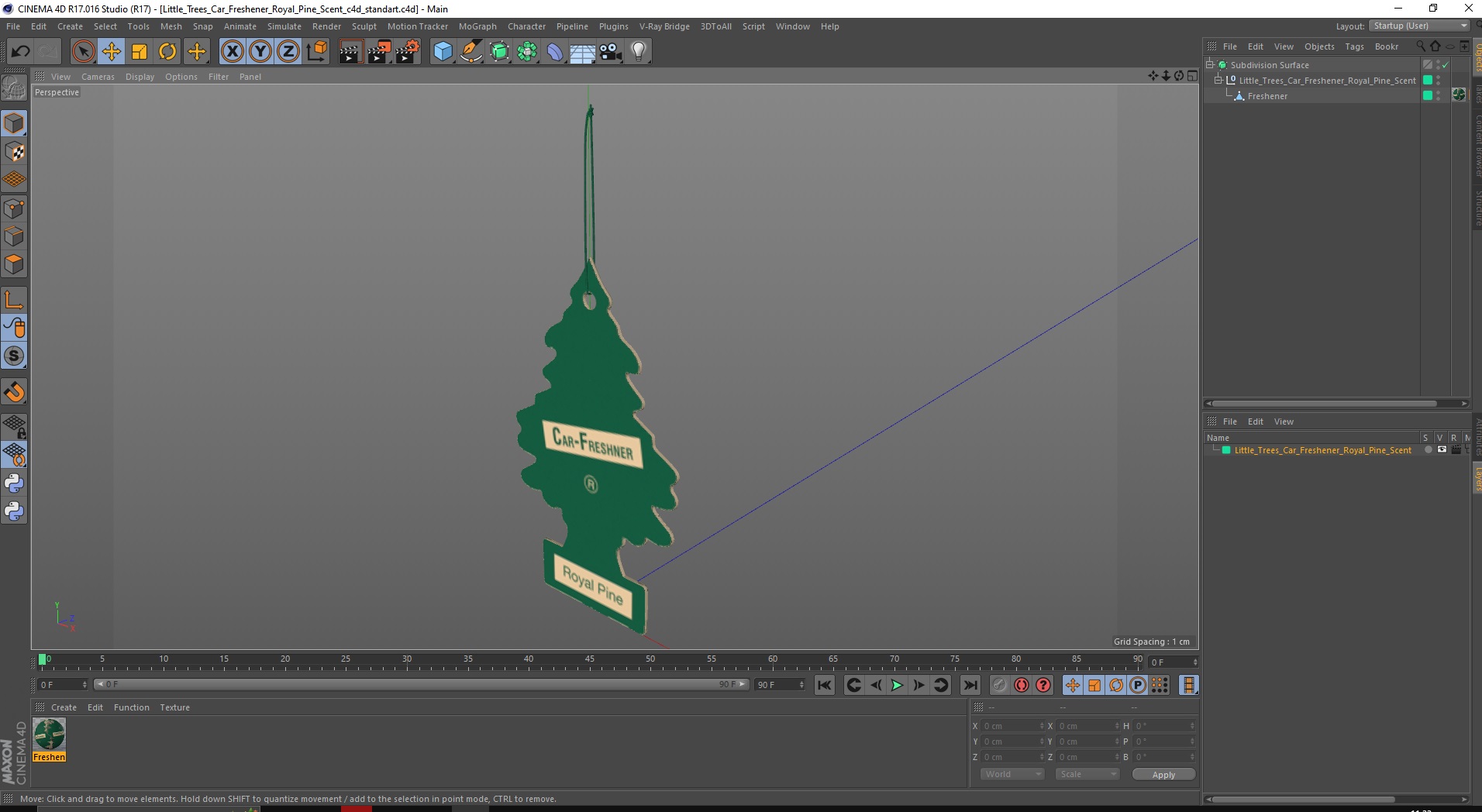Viewport: 1482px width, 812px height.
Task: Go to end of animation
Action: 970,685
